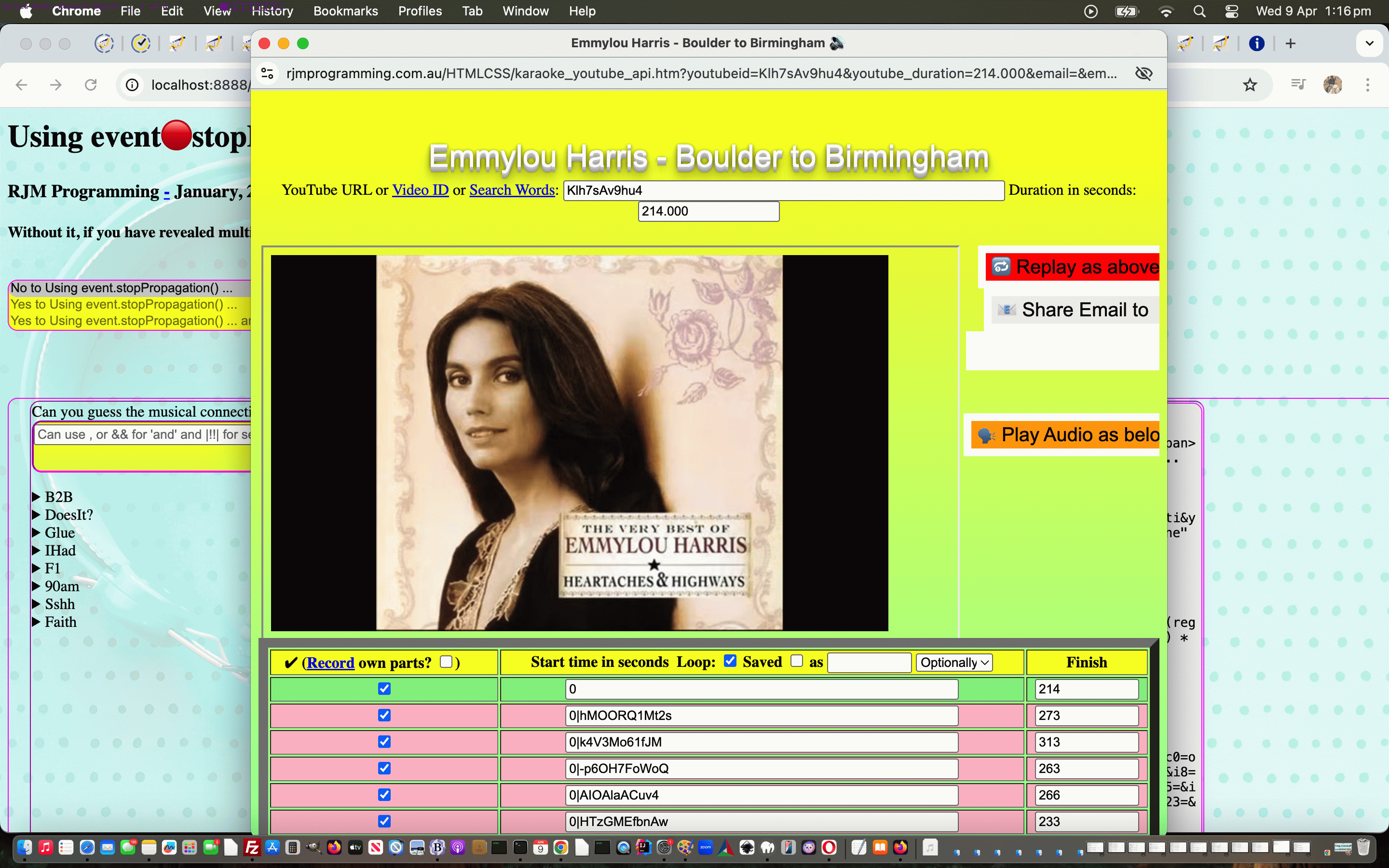Open Control Center in menu bar
This screenshot has width=1389, height=868.
tap(1232, 11)
